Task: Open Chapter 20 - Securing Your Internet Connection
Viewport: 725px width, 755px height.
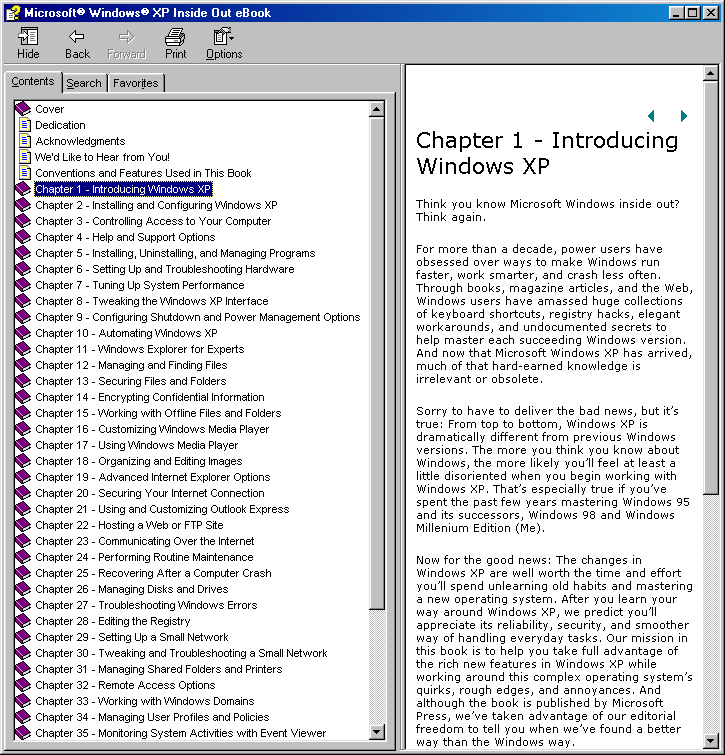Action: 150,493
